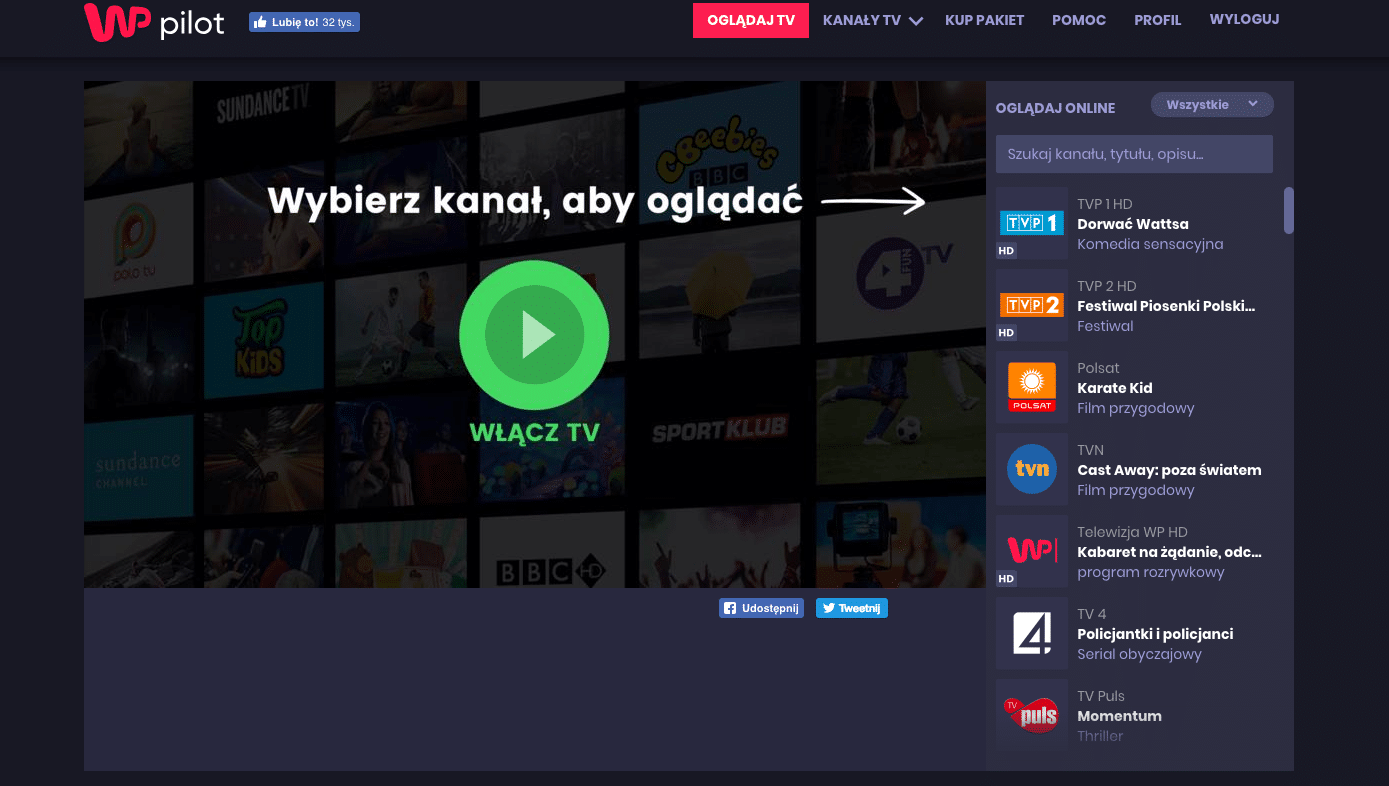Click the channel list scrollbar
Image resolution: width=1389 pixels, height=786 pixels.
[1289, 210]
